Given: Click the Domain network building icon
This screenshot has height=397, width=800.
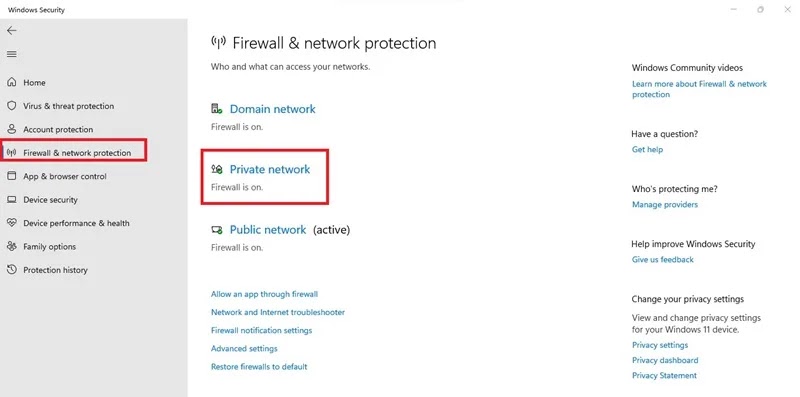Looking at the screenshot, I should (x=217, y=109).
